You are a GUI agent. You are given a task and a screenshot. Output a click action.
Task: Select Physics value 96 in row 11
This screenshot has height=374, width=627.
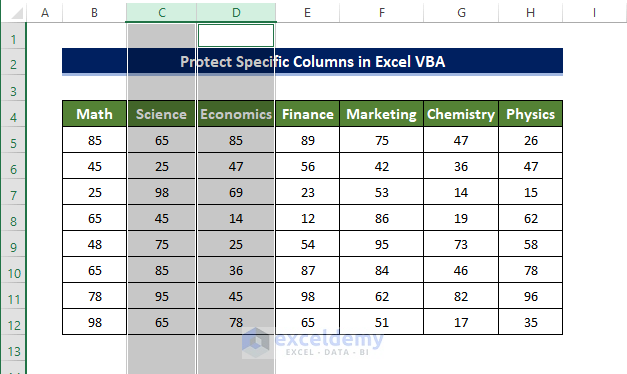tap(531, 296)
